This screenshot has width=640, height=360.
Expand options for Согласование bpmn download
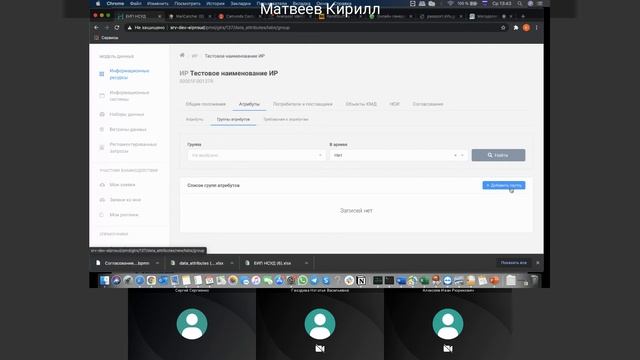[157, 263]
